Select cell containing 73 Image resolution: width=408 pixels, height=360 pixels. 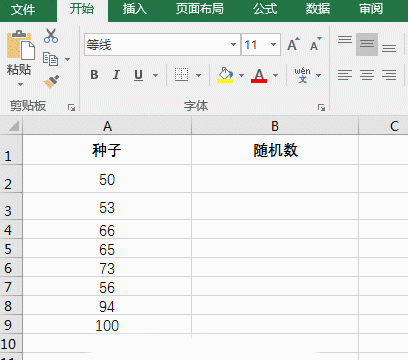click(107, 267)
